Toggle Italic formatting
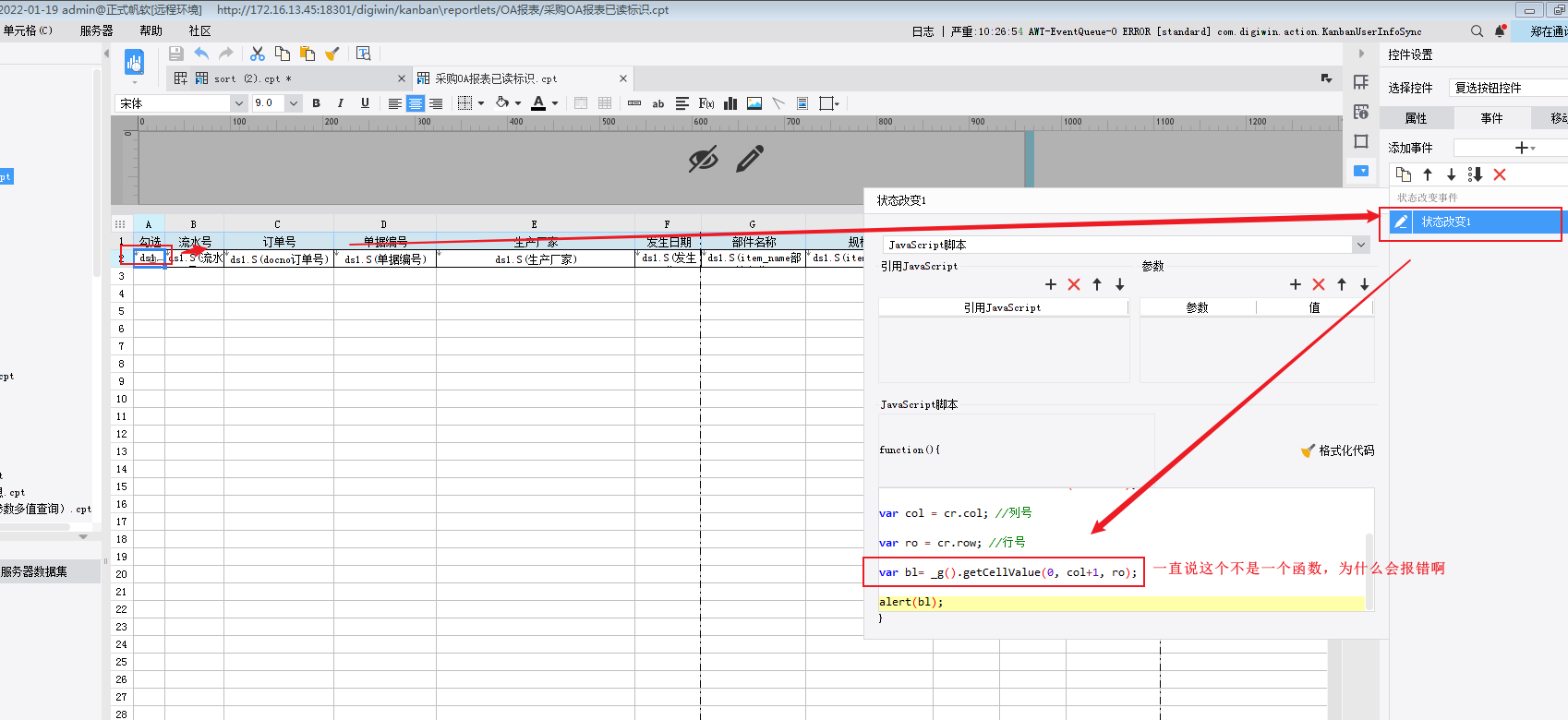This screenshot has width=1568, height=720. (x=341, y=103)
